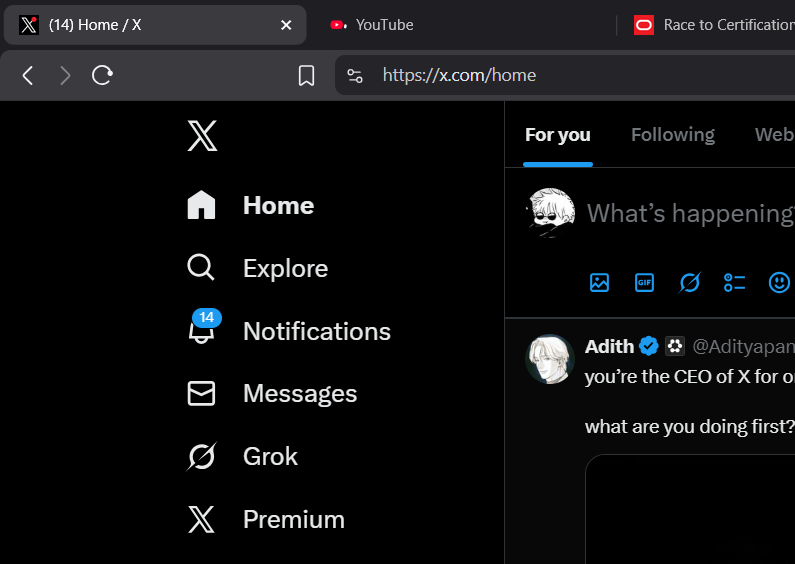
Task: Switch to the Following tab
Action: tap(673, 135)
